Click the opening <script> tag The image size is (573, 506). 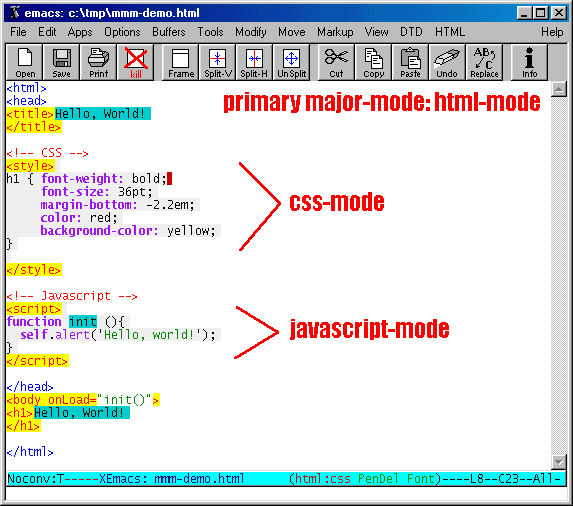34,309
